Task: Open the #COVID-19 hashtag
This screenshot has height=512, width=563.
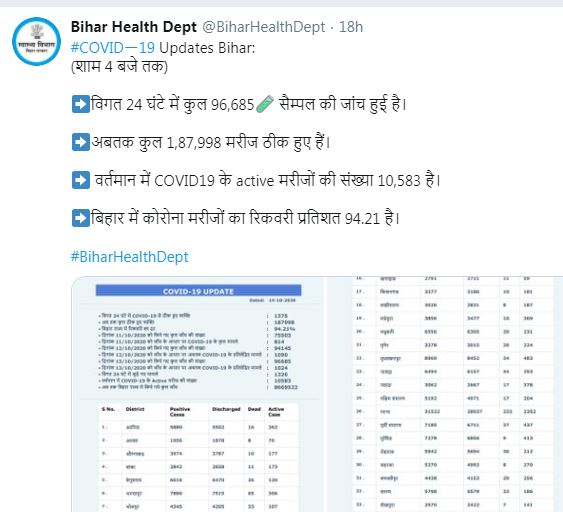Action: pos(113,48)
